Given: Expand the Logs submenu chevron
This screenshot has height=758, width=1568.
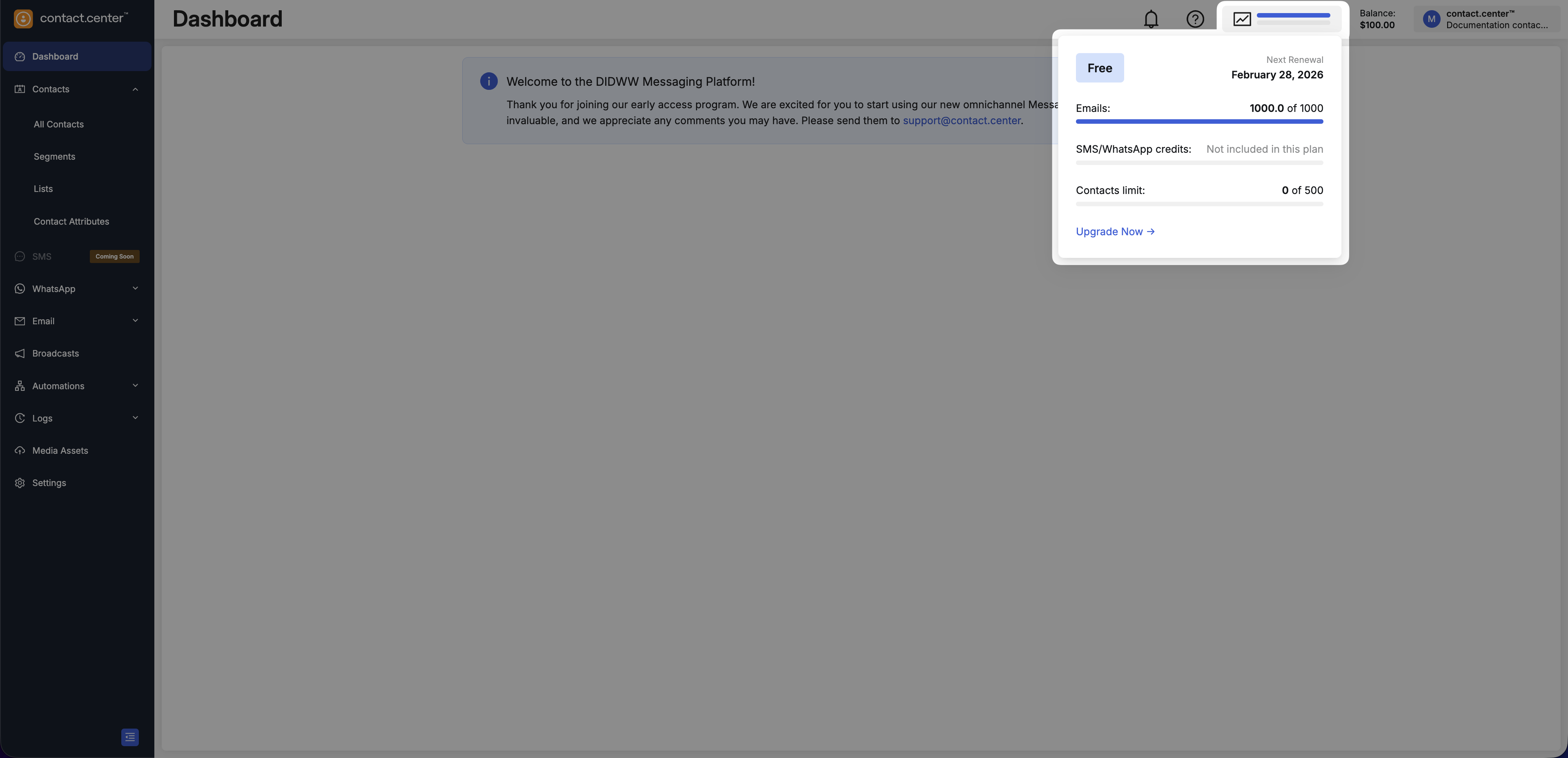Looking at the screenshot, I should [135, 418].
